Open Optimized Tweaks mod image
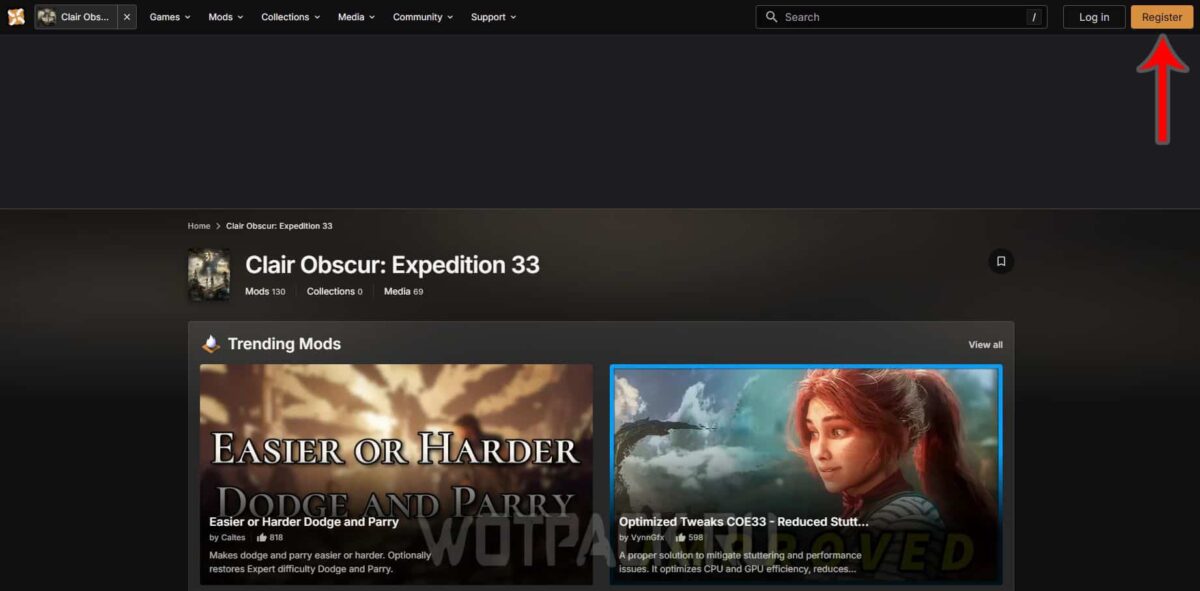The width and height of the screenshot is (1200, 591). (x=806, y=438)
